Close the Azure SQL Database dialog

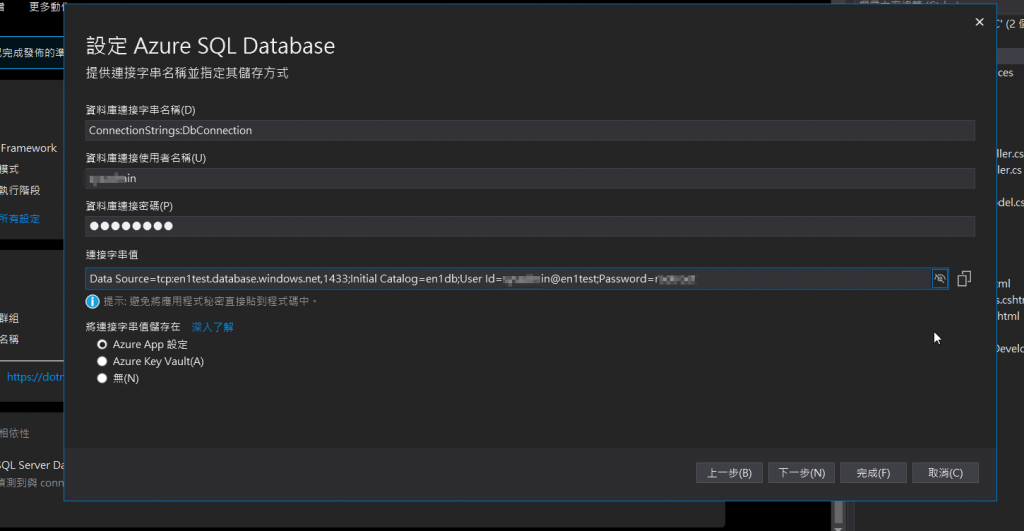coord(978,22)
